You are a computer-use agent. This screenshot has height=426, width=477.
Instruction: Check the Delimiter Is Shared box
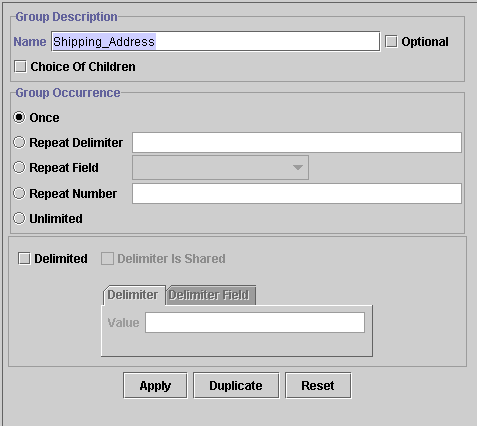pos(107,258)
